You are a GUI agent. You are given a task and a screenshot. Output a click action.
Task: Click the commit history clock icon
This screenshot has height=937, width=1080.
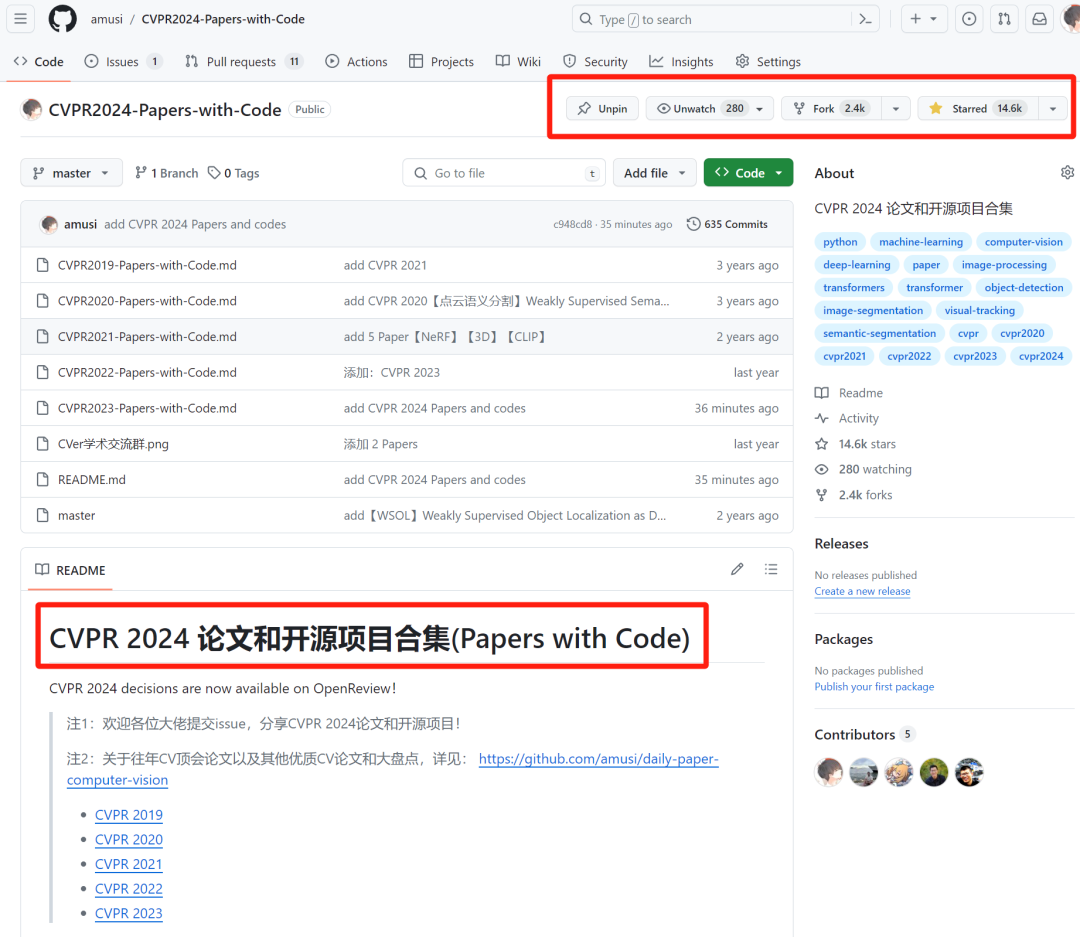coord(694,224)
